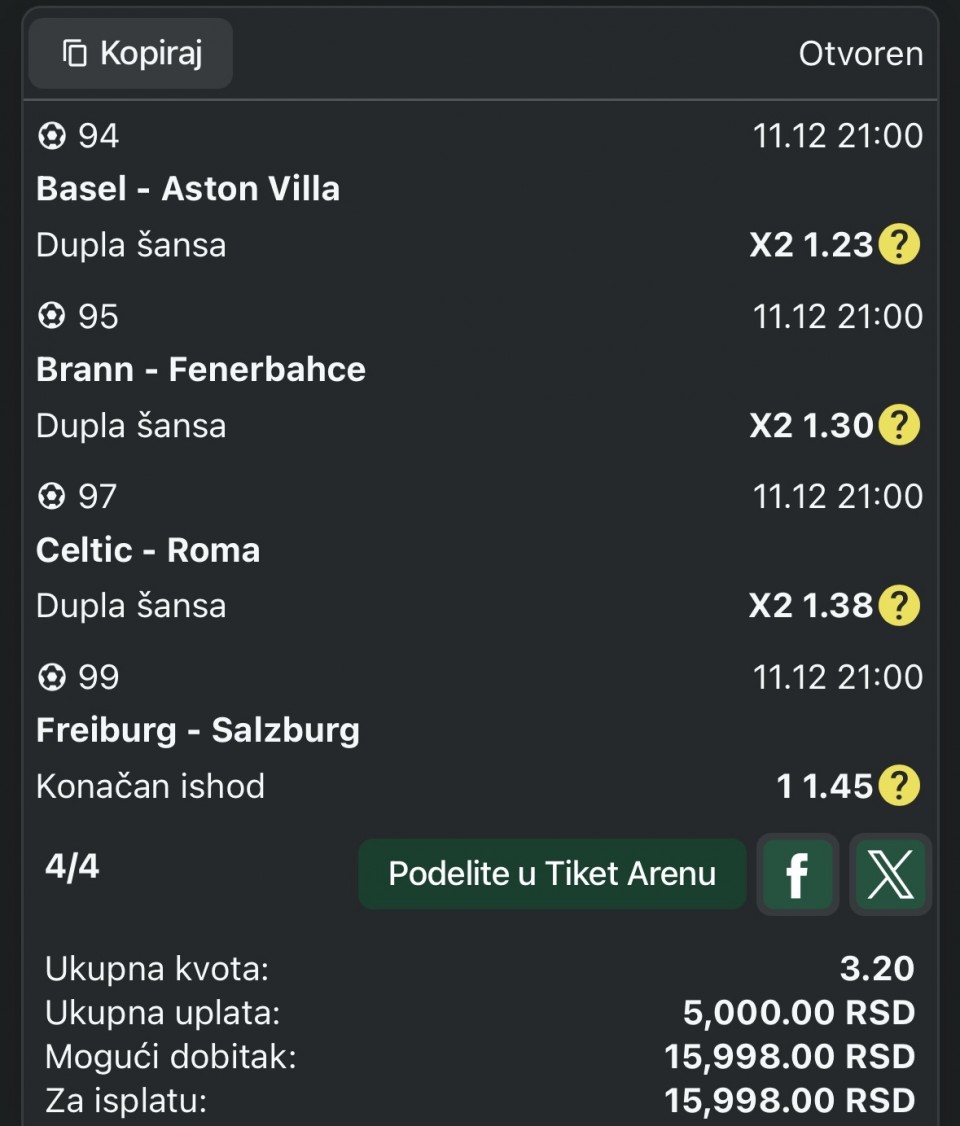960x1126 pixels.
Task: Tap the 4/4 selections counter
Action: (72, 866)
